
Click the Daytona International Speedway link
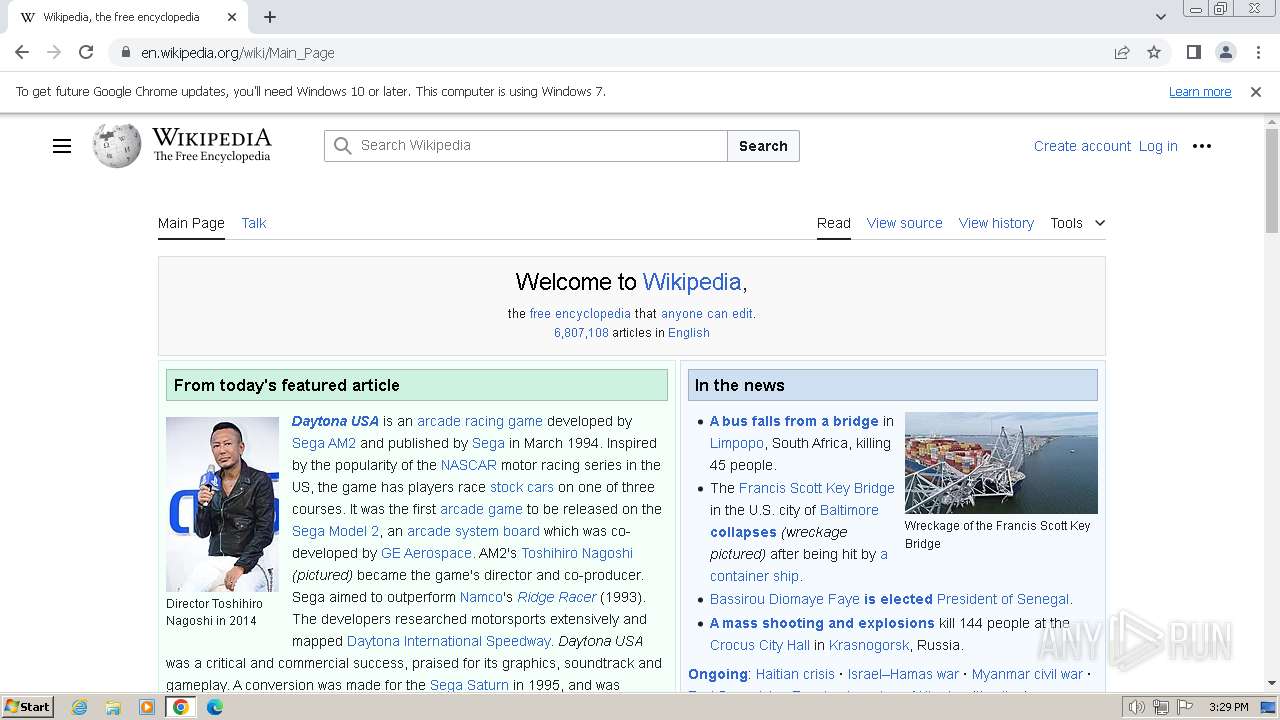[x=449, y=641]
